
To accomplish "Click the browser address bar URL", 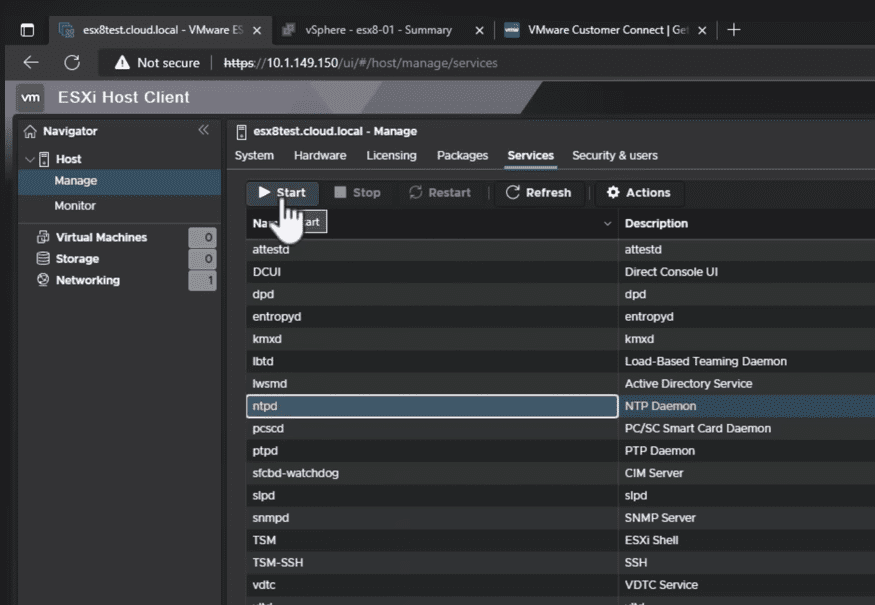I will (x=360, y=63).
